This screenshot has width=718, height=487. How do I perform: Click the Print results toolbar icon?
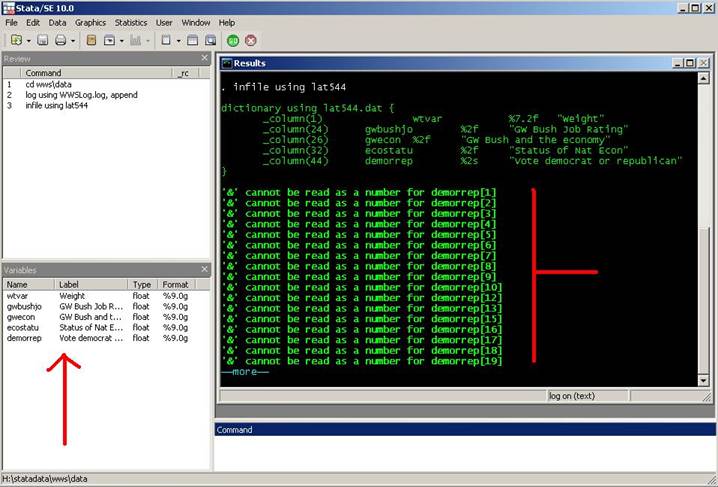61,40
